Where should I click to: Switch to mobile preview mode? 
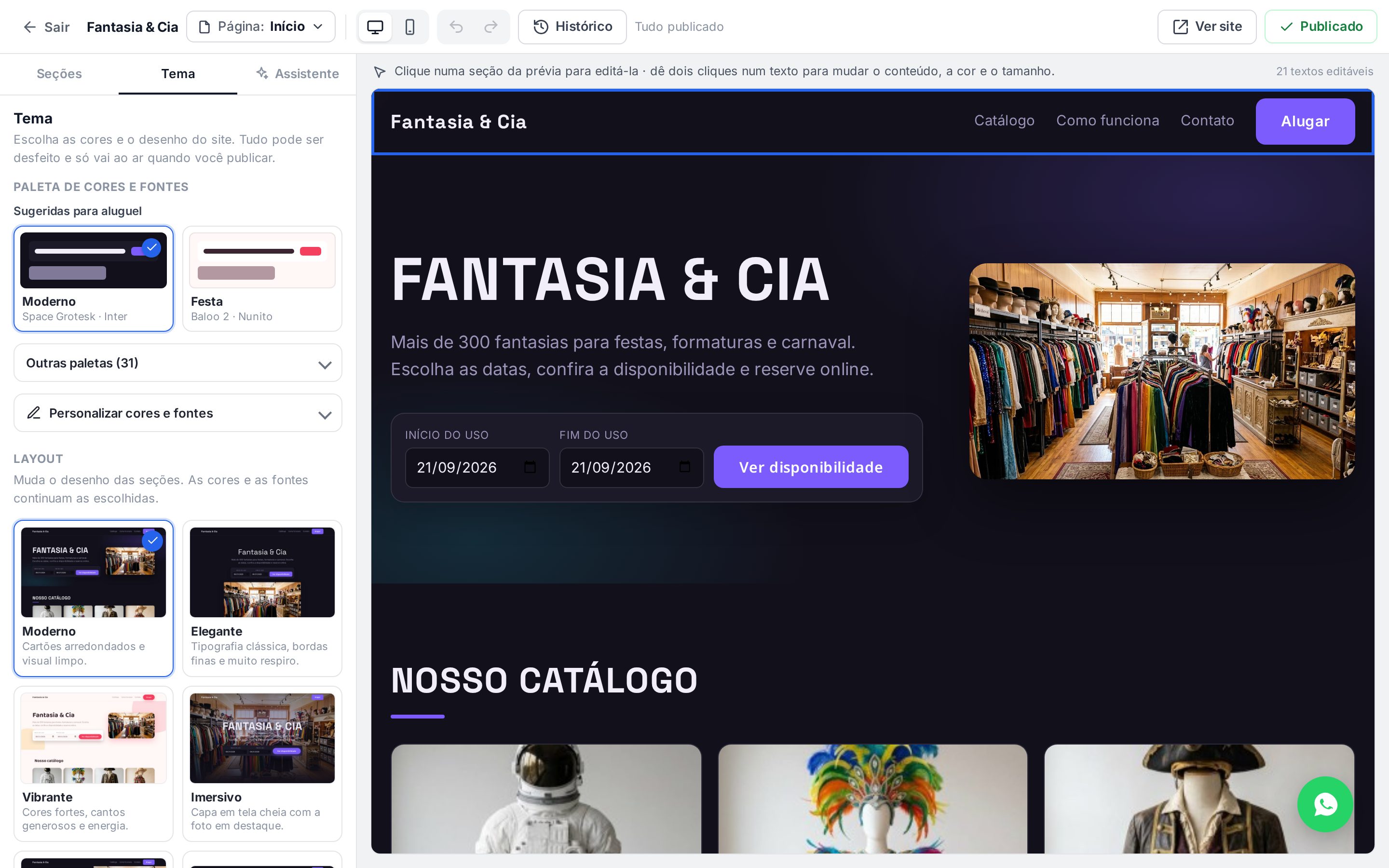point(410,27)
